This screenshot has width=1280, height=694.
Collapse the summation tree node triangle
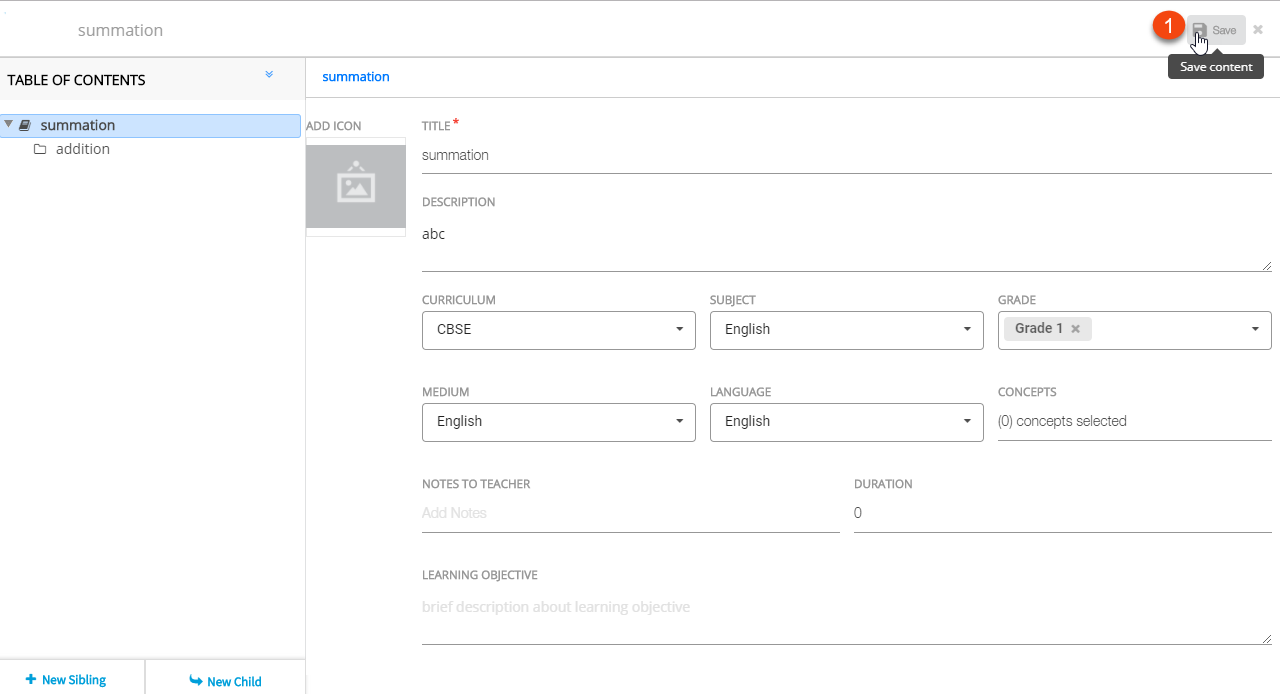point(9,125)
